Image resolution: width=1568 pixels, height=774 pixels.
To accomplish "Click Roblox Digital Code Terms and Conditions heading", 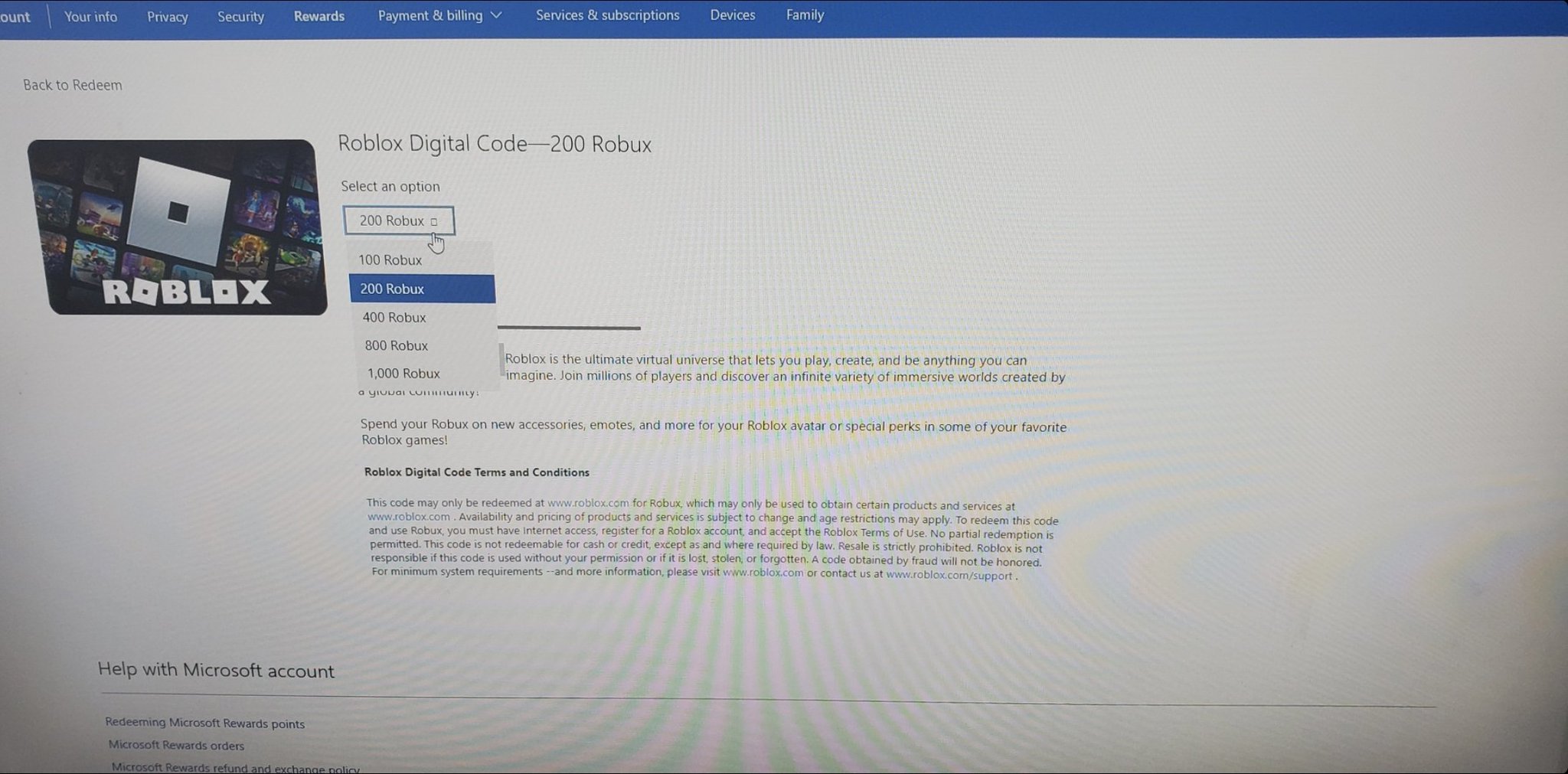I will [x=477, y=472].
